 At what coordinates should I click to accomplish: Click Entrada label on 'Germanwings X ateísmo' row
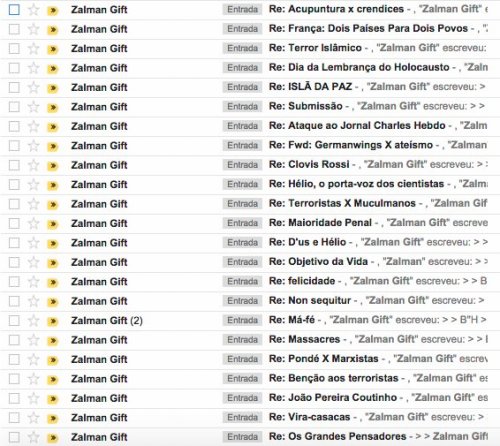click(x=242, y=146)
